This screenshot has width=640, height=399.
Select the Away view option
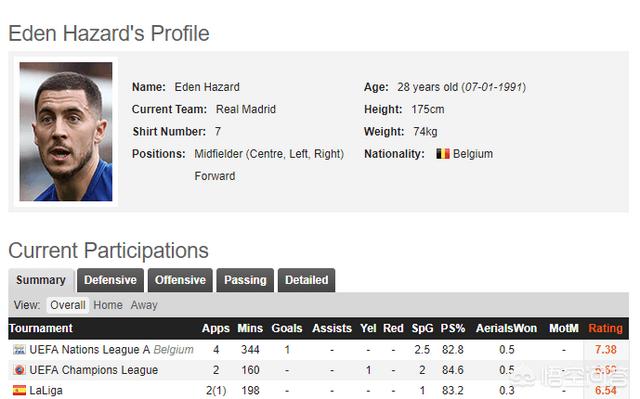144,305
